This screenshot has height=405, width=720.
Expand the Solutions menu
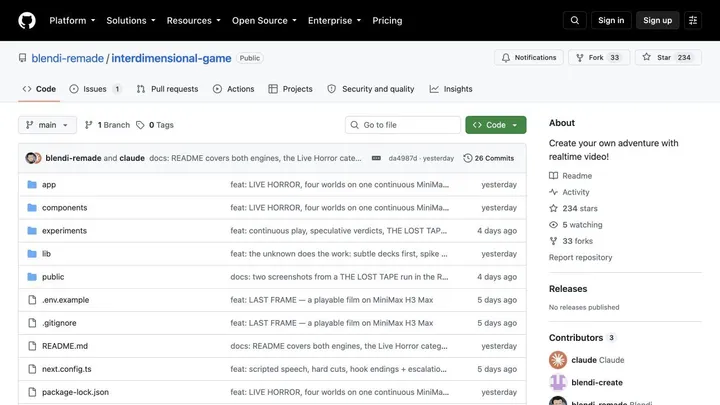pos(131,21)
